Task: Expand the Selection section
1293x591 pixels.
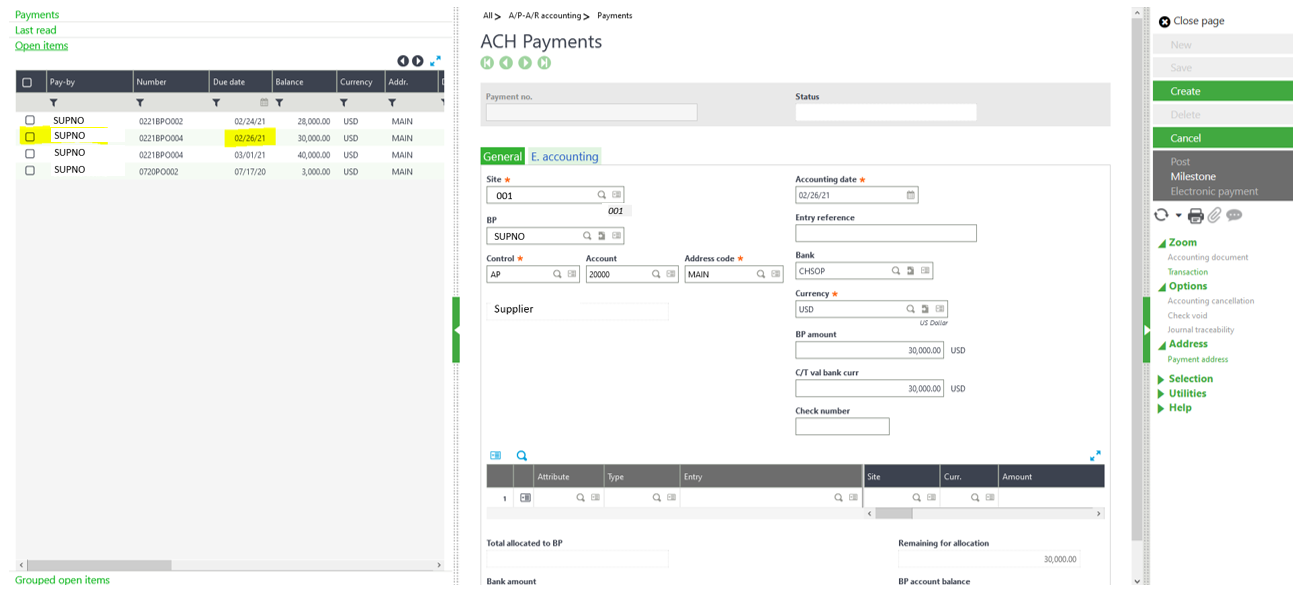Action: click(x=1190, y=379)
